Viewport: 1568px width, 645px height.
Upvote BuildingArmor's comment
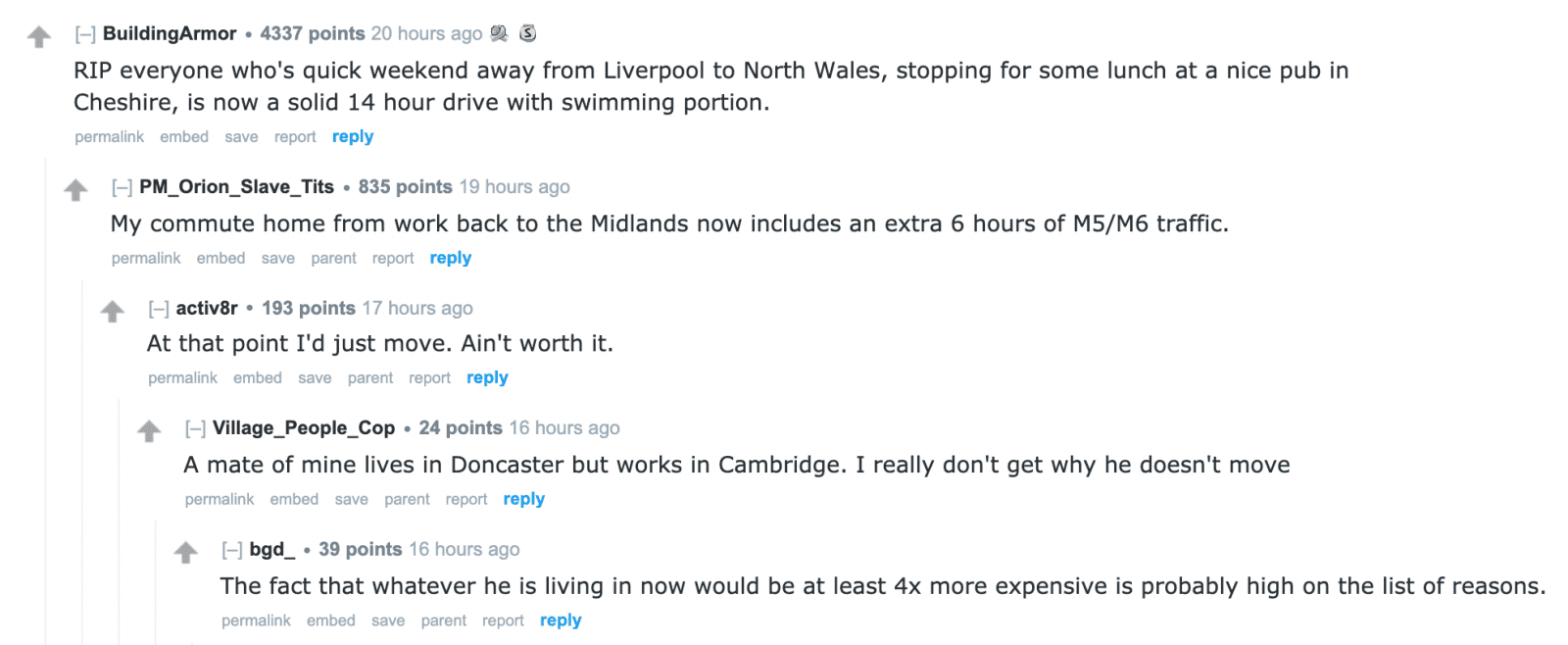(39, 37)
